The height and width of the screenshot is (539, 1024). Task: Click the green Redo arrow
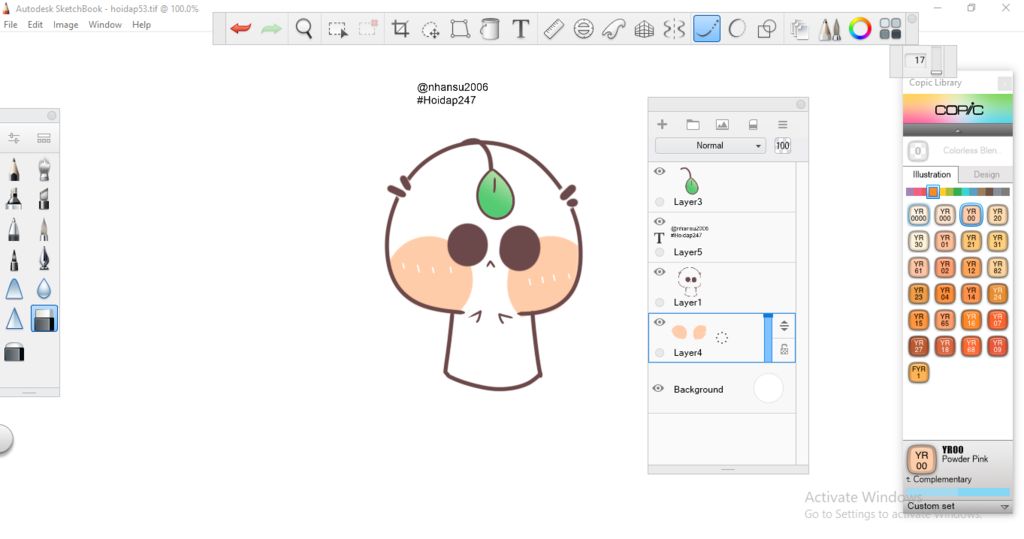(x=270, y=29)
